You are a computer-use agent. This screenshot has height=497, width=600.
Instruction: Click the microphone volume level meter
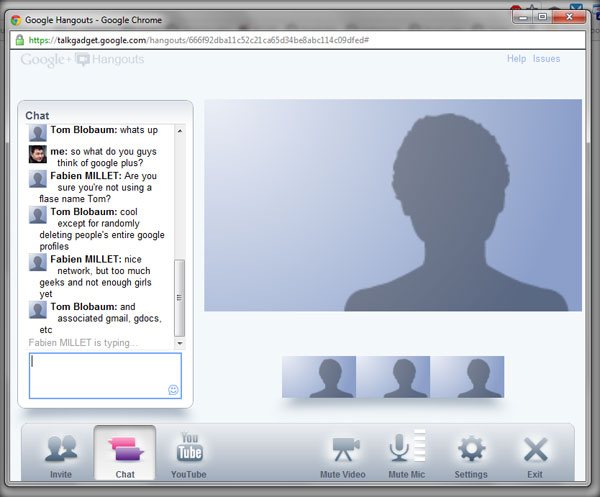click(420, 445)
